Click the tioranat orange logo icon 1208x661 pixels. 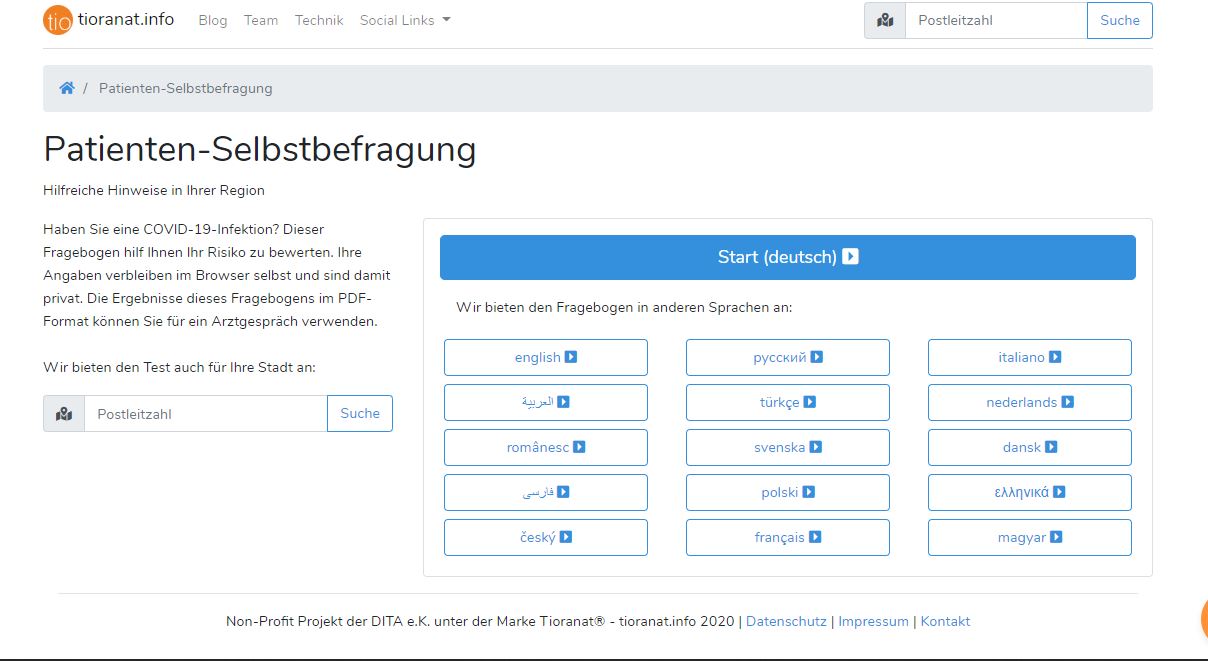[58, 20]
